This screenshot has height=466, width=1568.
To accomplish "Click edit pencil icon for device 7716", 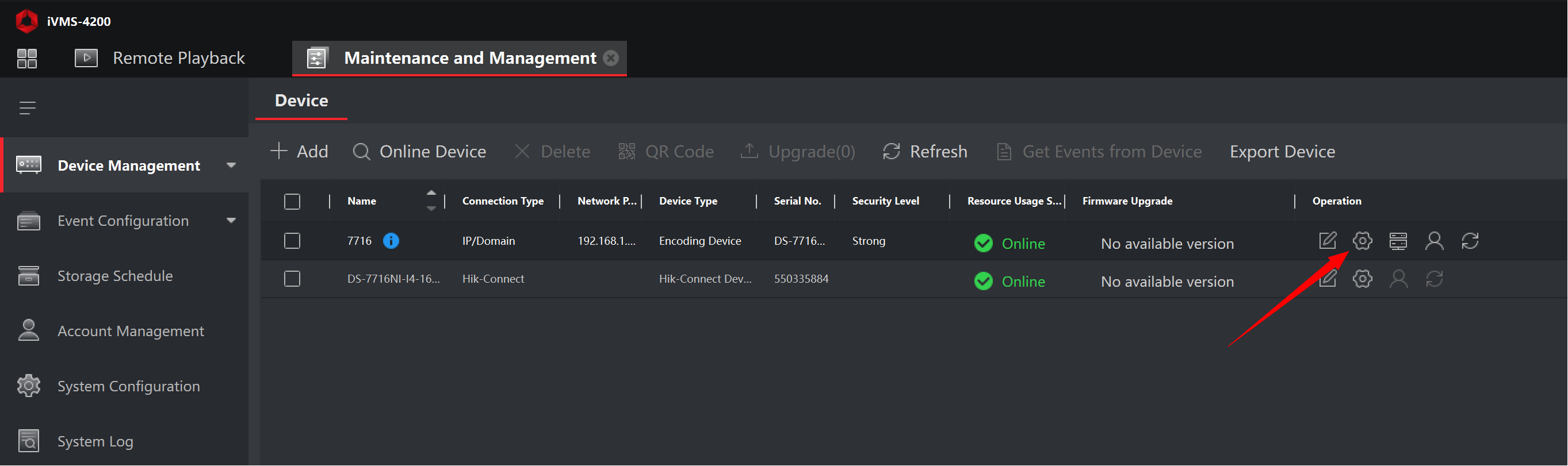I will (x=1327, y=241).
